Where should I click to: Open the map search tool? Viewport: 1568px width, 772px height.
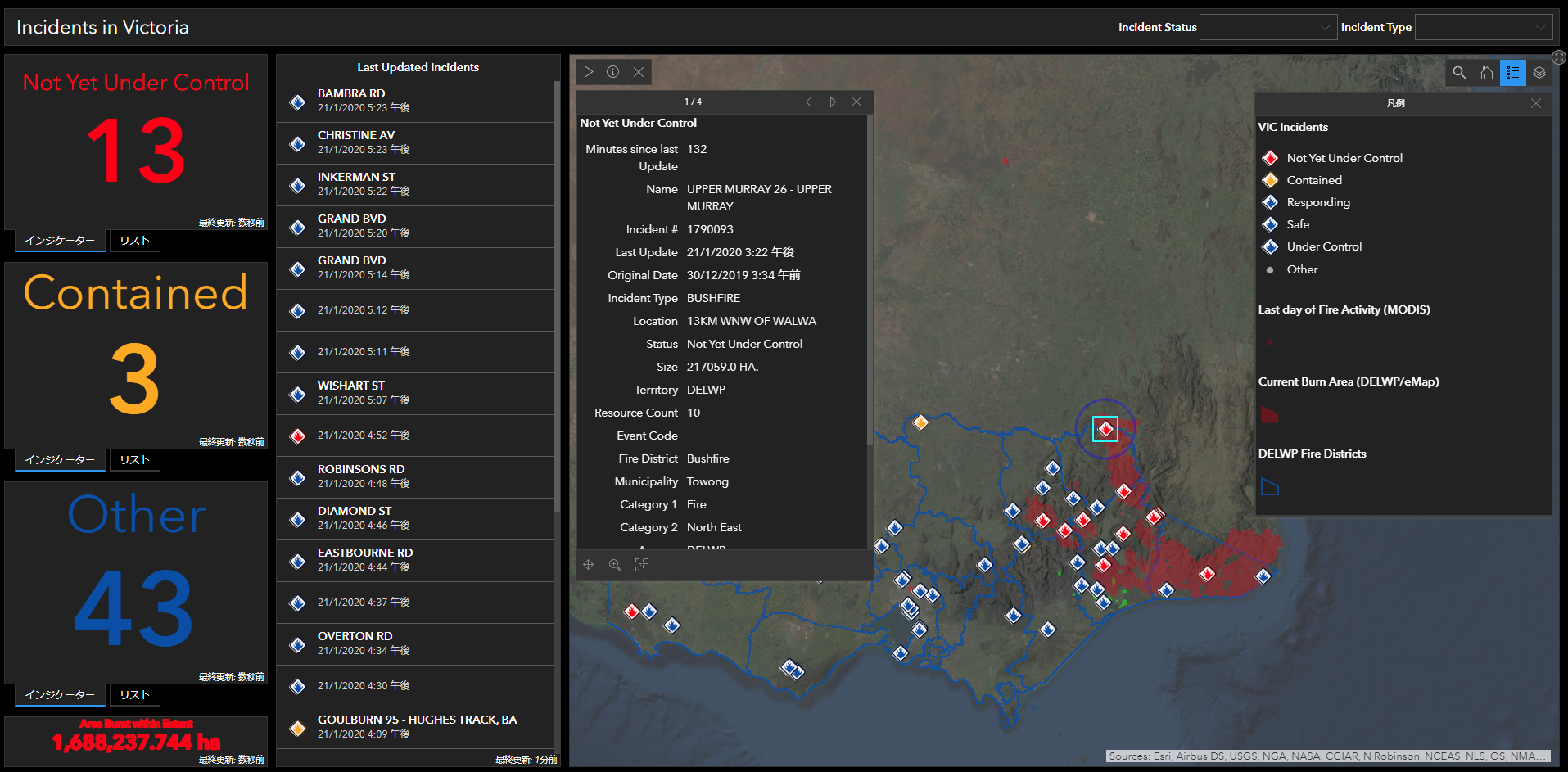(x=1459, y=73)
